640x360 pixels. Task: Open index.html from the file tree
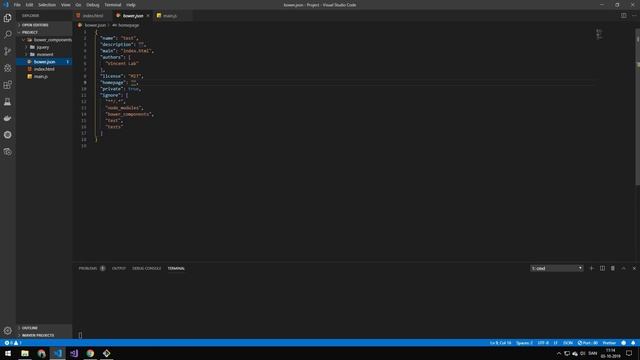pos(44,69)
